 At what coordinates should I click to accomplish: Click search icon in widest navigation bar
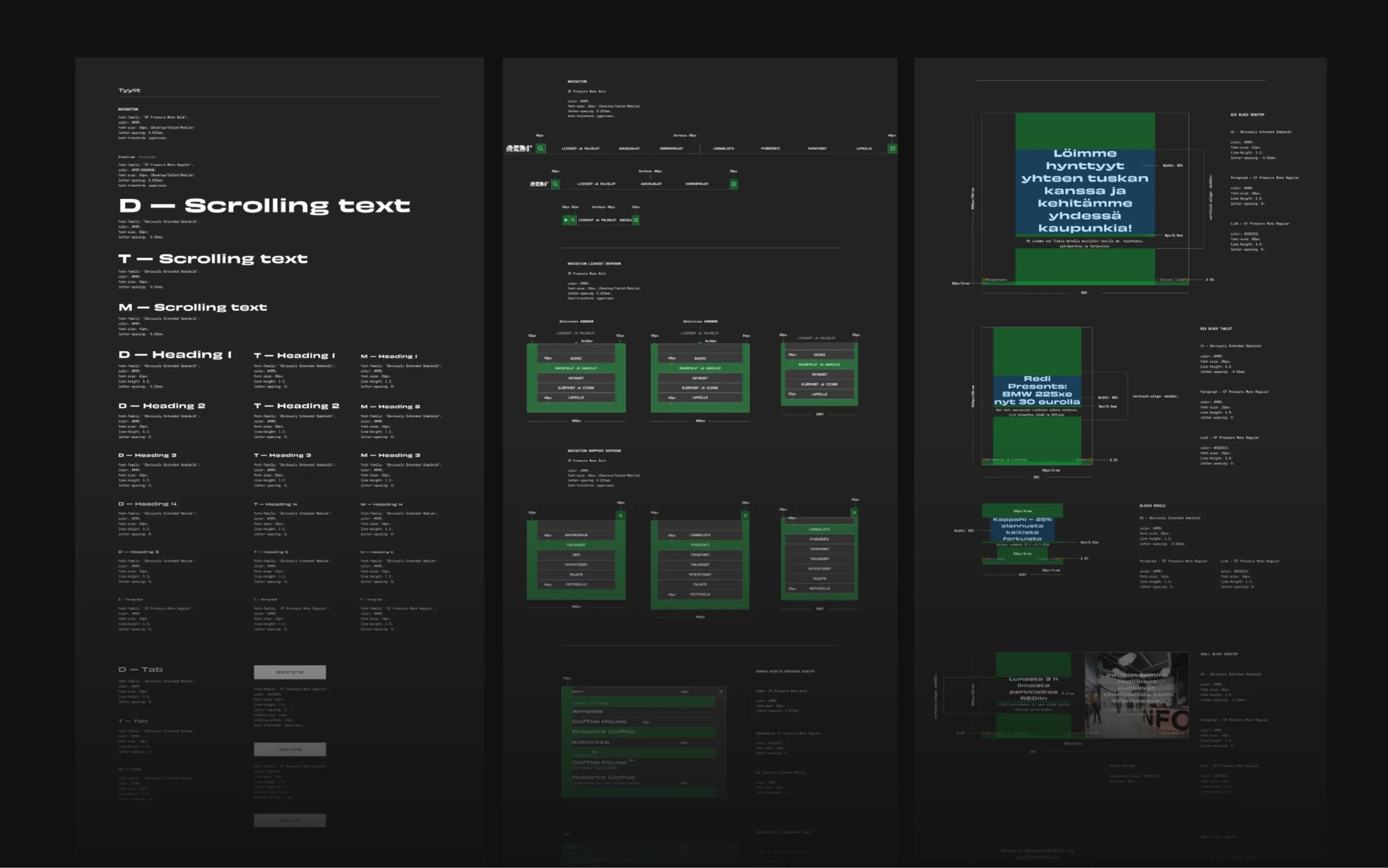point(540,148)
